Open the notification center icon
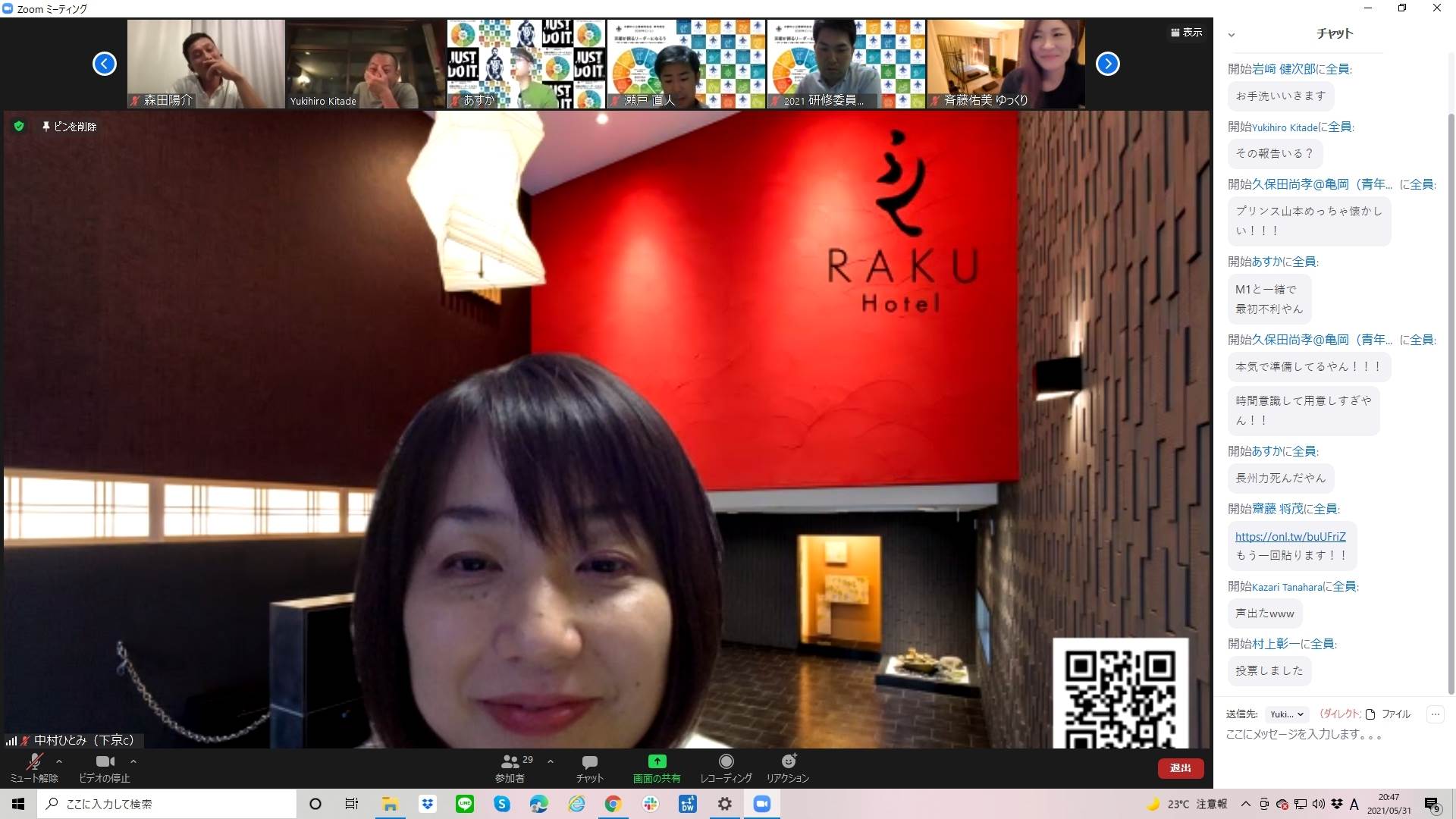 (1432, 805)
